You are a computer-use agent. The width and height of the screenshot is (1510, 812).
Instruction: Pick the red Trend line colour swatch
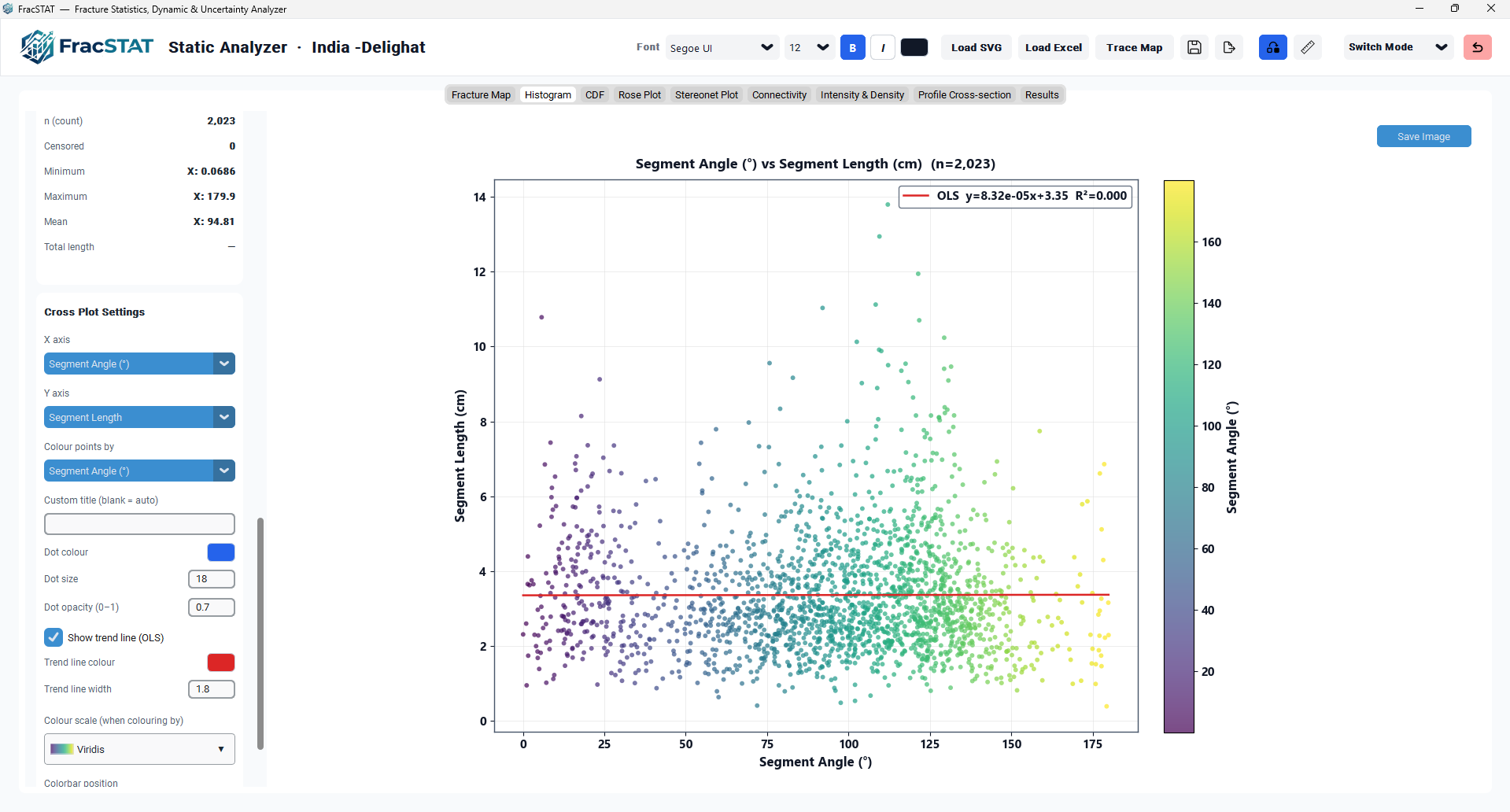[x=221, y=663]
